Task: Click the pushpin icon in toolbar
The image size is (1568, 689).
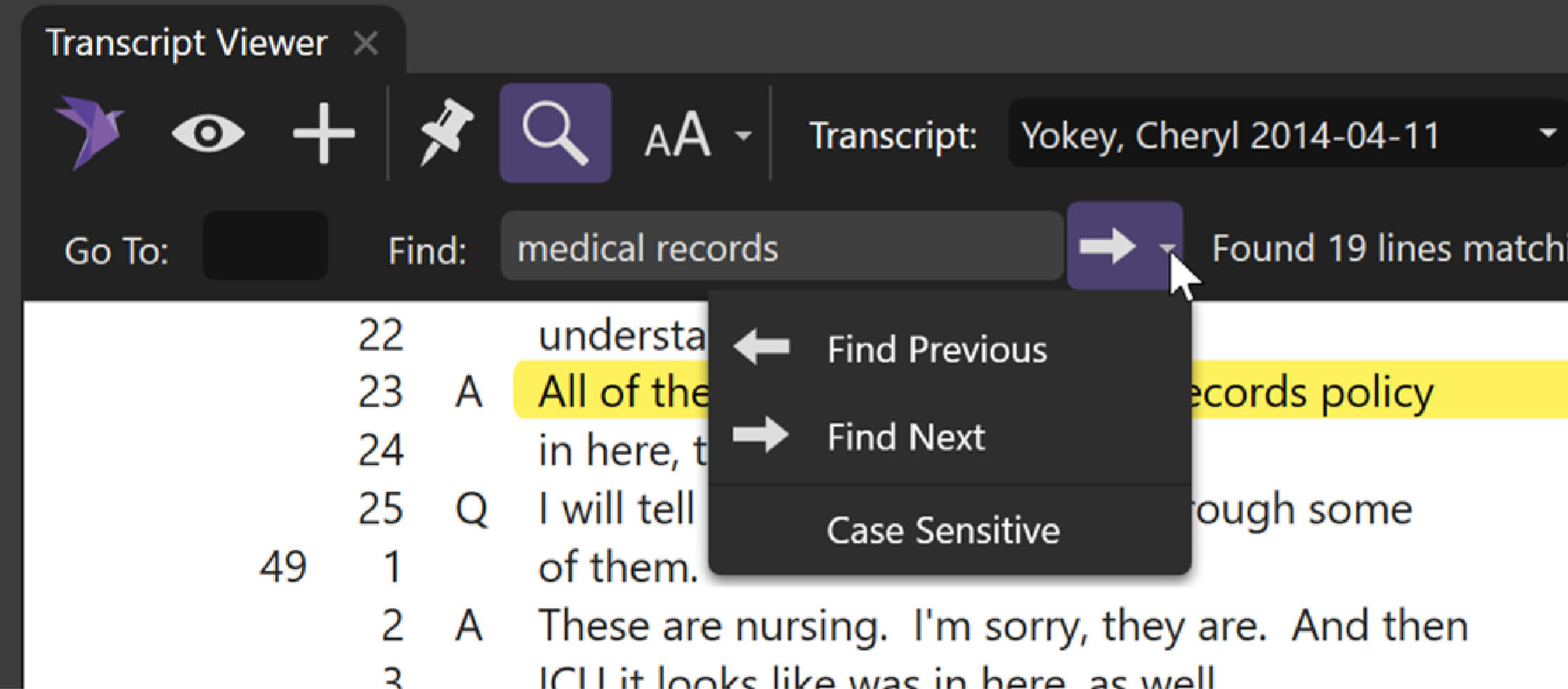Action: click(x=445, y=133)
